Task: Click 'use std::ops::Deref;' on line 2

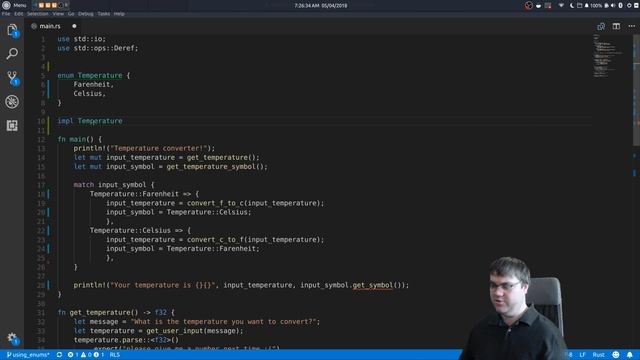Action: point(98,48)
